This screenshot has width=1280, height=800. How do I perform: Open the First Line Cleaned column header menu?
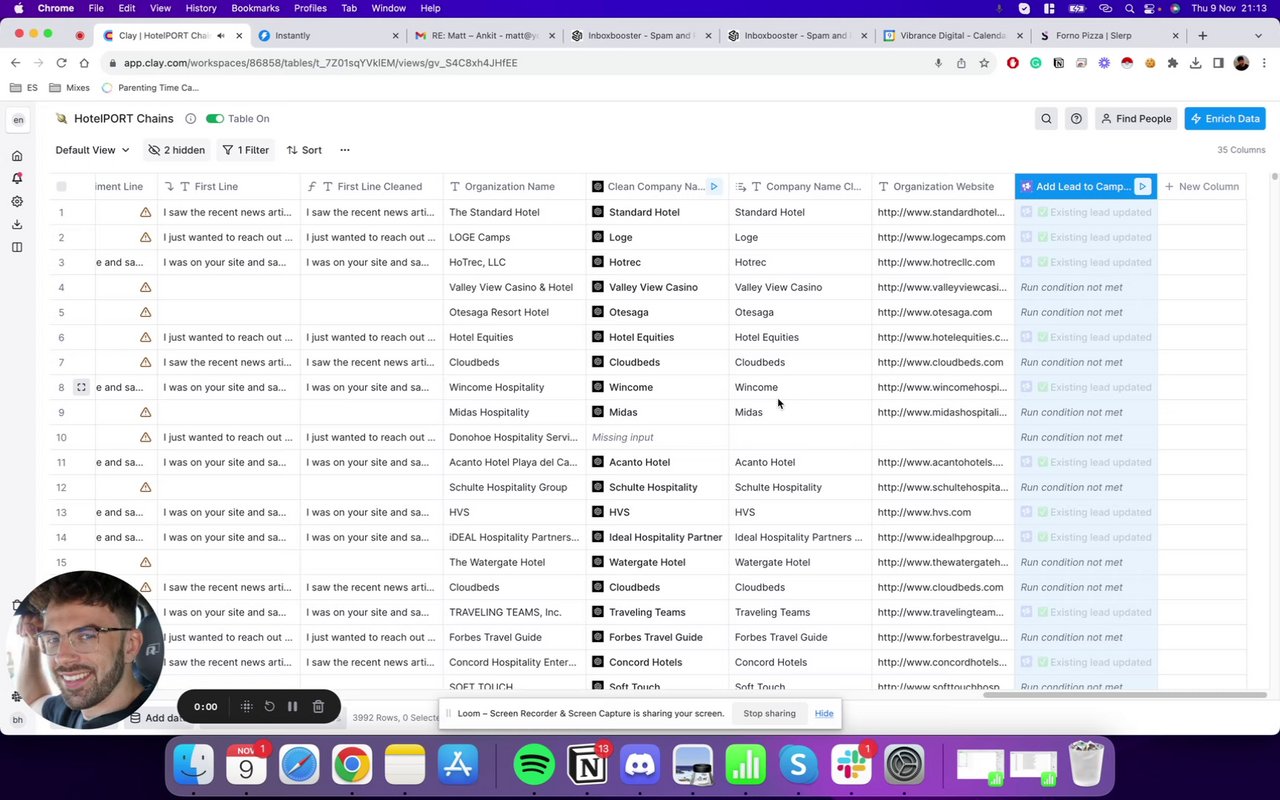click(x=372, y=186)
